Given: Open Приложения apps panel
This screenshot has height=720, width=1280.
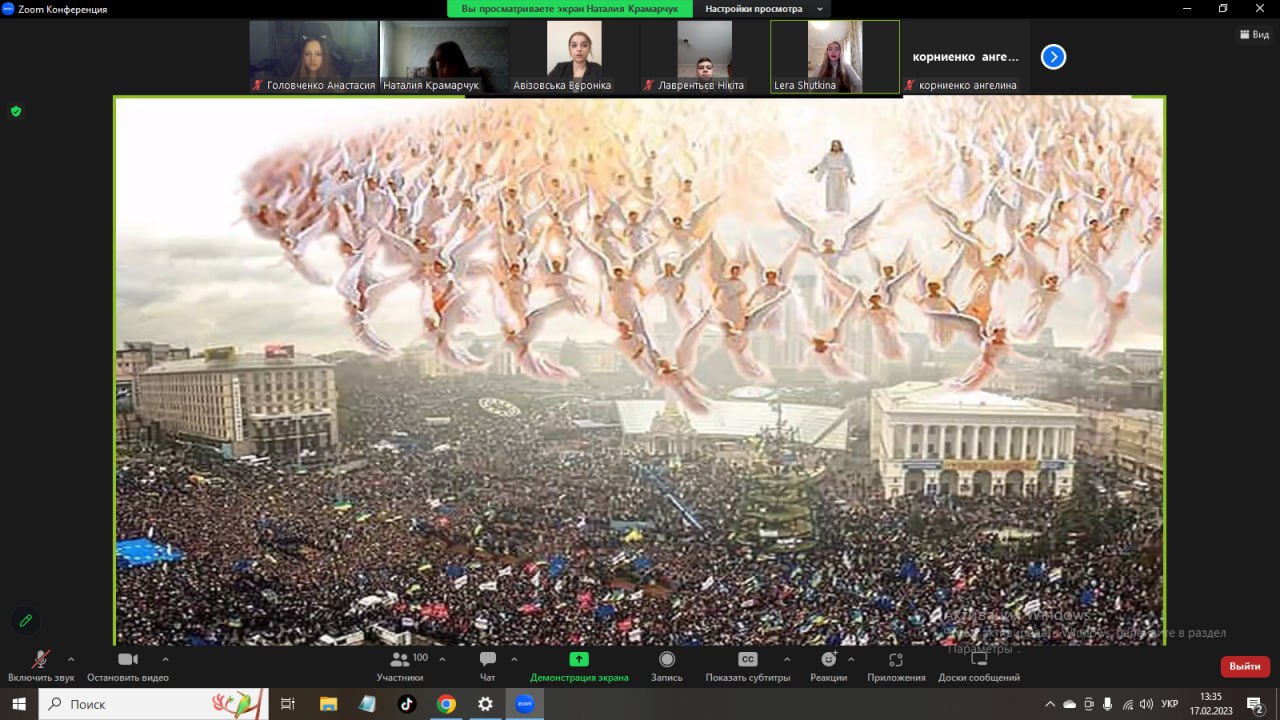Looking at the screenshot, I should click(x=896, y=666).
